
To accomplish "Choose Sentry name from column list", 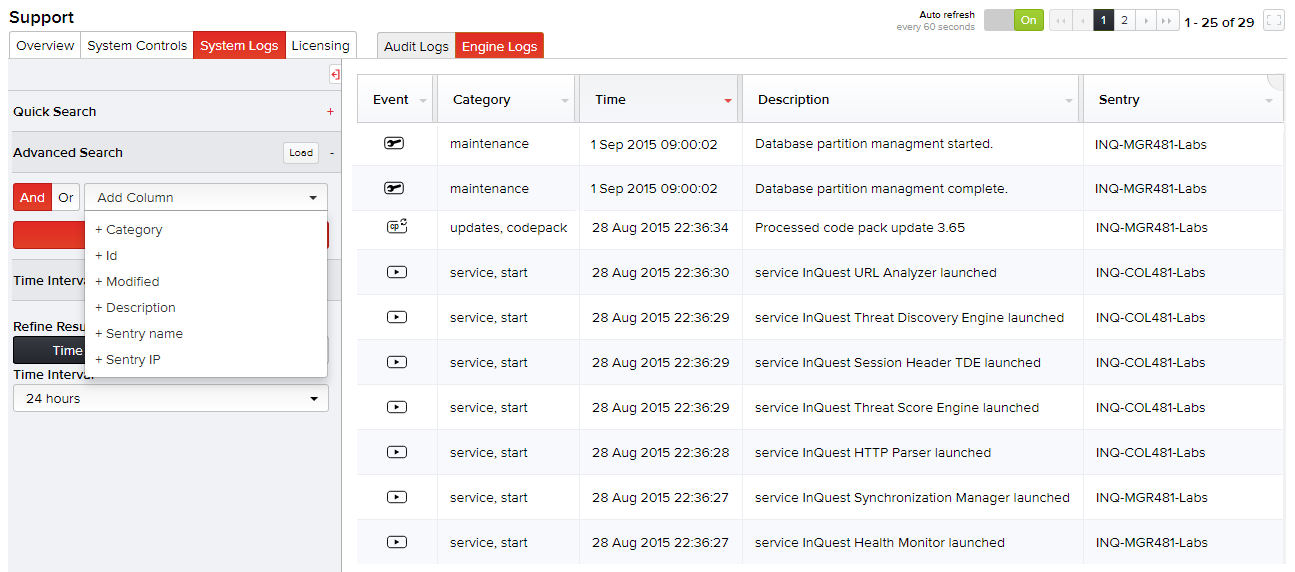I will click(x=144, y=333).
